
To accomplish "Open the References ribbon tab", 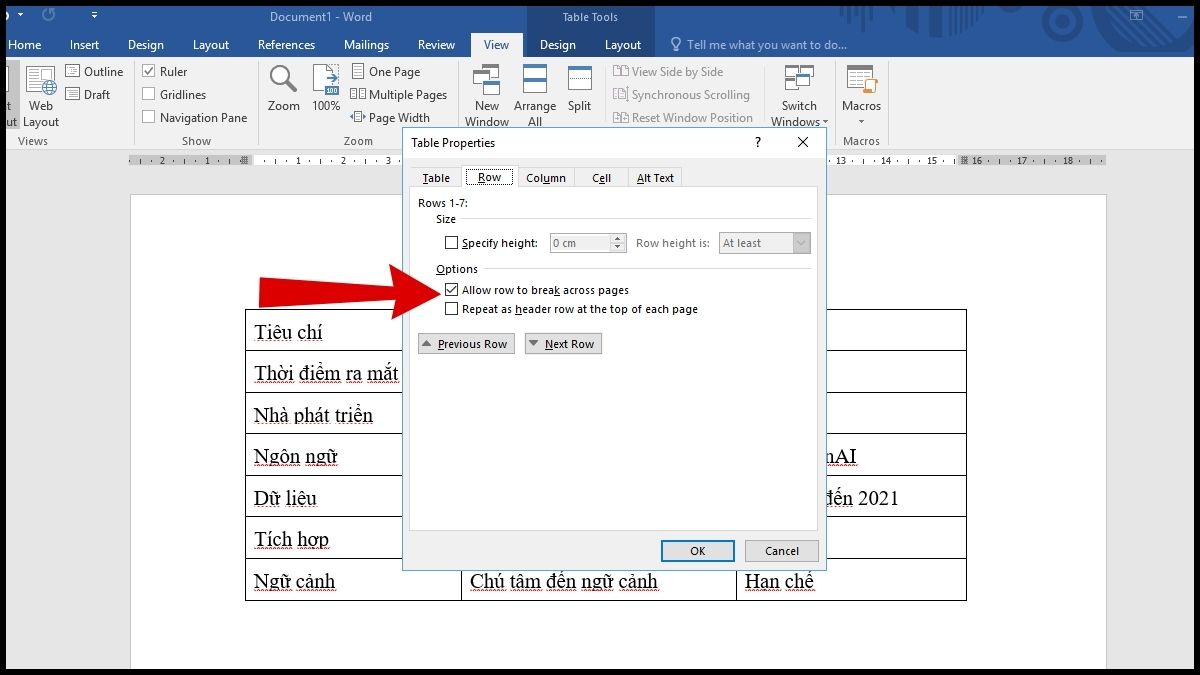I will [x=286, y=45].
